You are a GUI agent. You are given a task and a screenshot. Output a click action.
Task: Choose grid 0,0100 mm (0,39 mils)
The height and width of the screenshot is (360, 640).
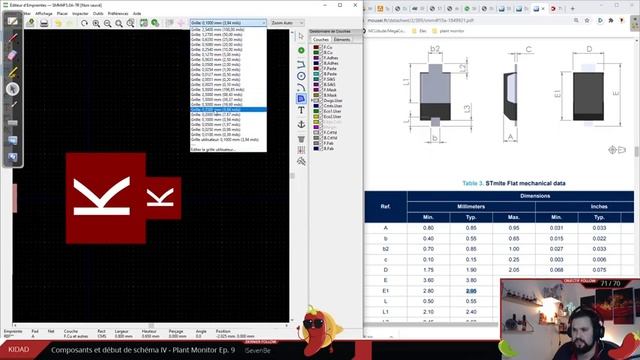pos(228,135)
